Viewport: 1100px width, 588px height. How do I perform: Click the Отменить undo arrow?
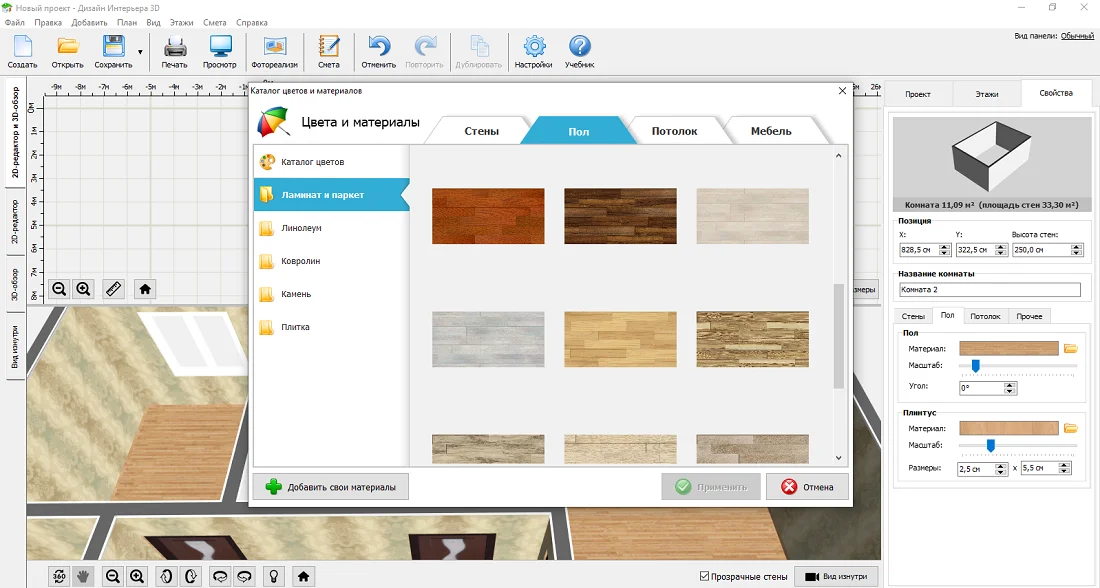379,47
